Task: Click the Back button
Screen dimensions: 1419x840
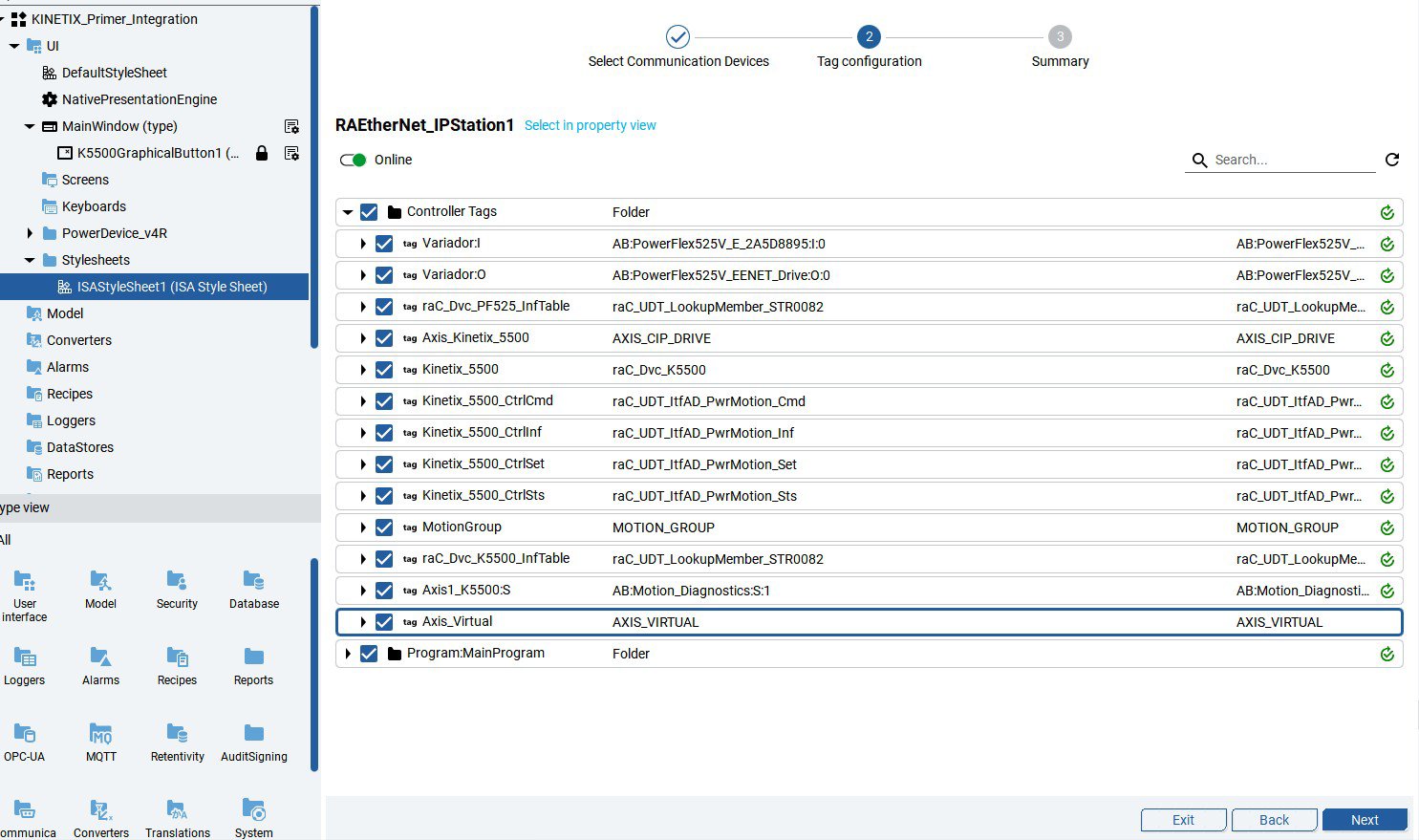Action: (x=1274, y=820)
